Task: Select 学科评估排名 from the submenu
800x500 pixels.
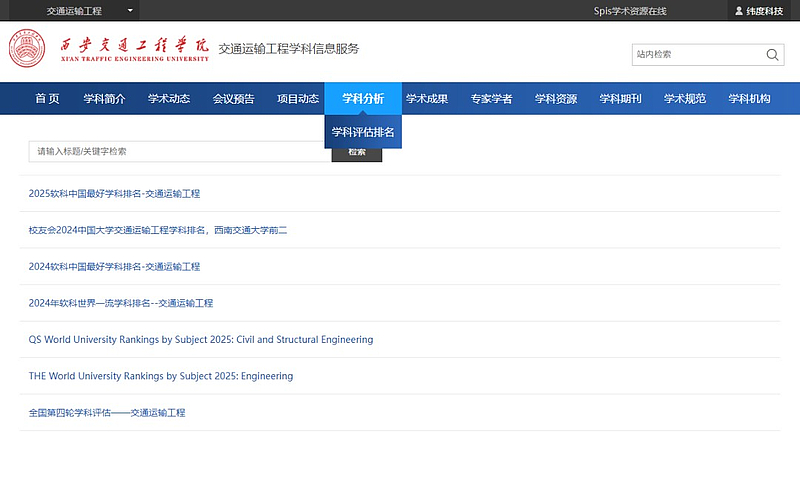Action: point(363,131)
